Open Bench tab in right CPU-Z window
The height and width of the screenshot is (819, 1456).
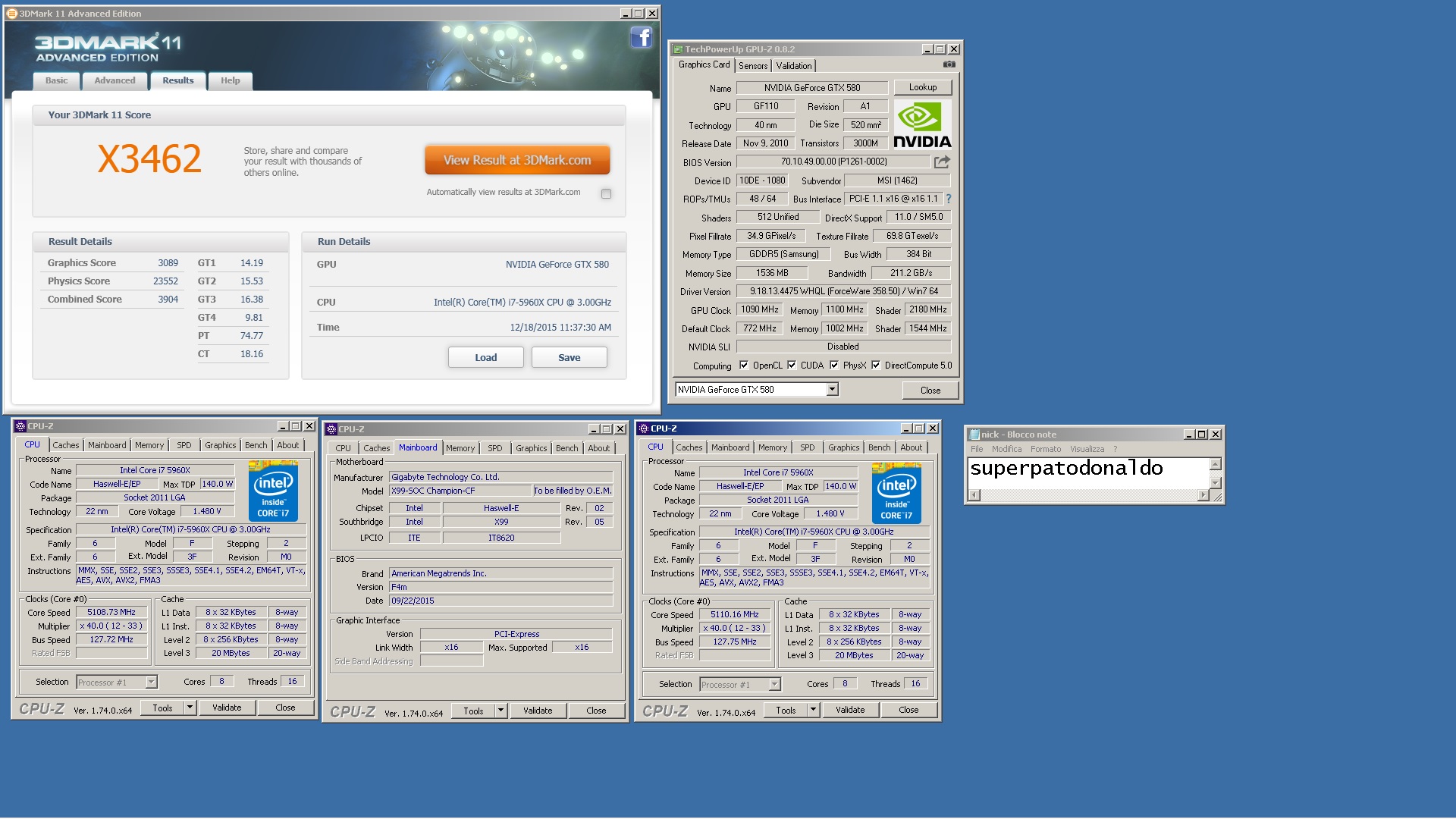tap(880, 447)
